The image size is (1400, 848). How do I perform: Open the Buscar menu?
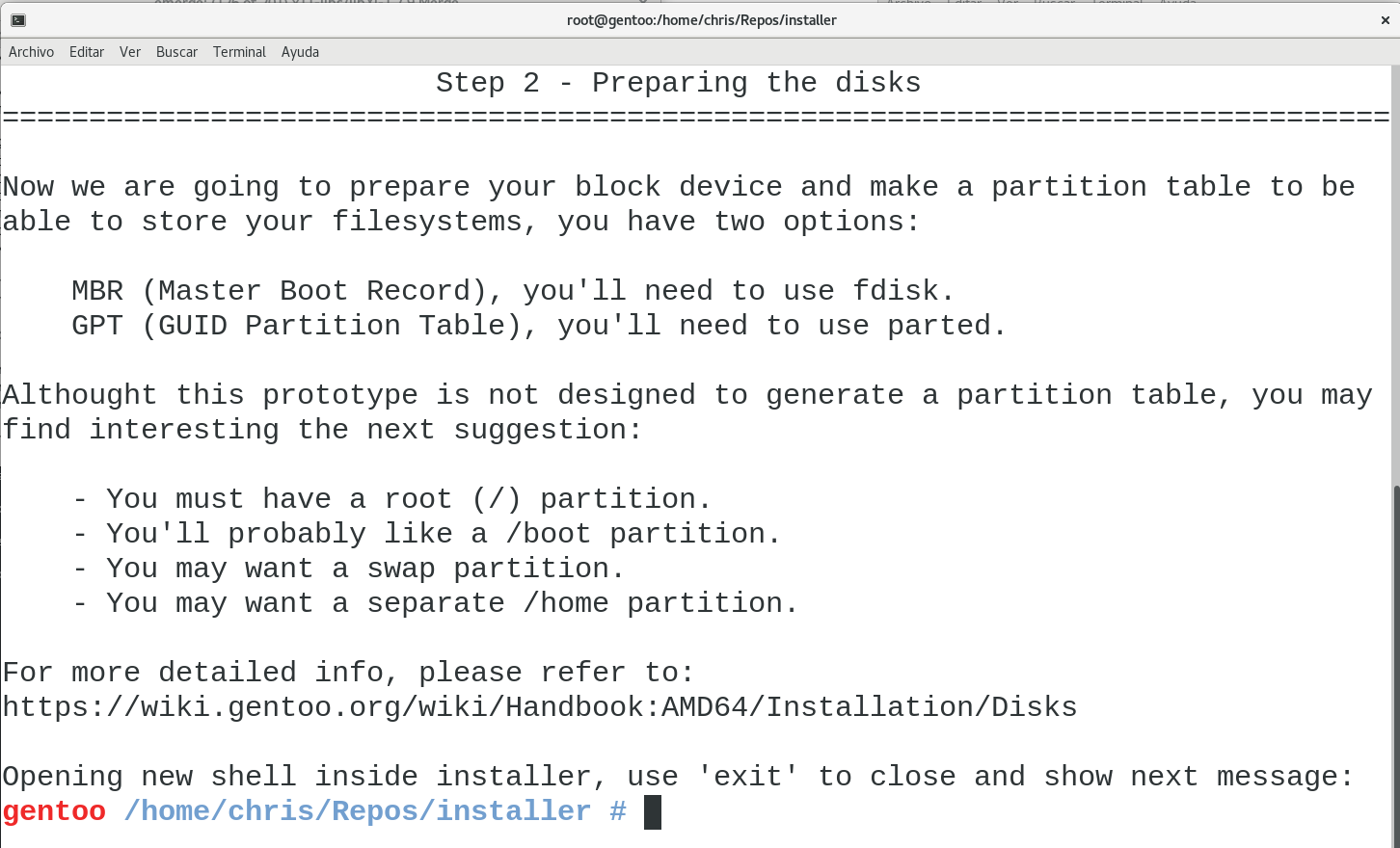pos(176,52)
